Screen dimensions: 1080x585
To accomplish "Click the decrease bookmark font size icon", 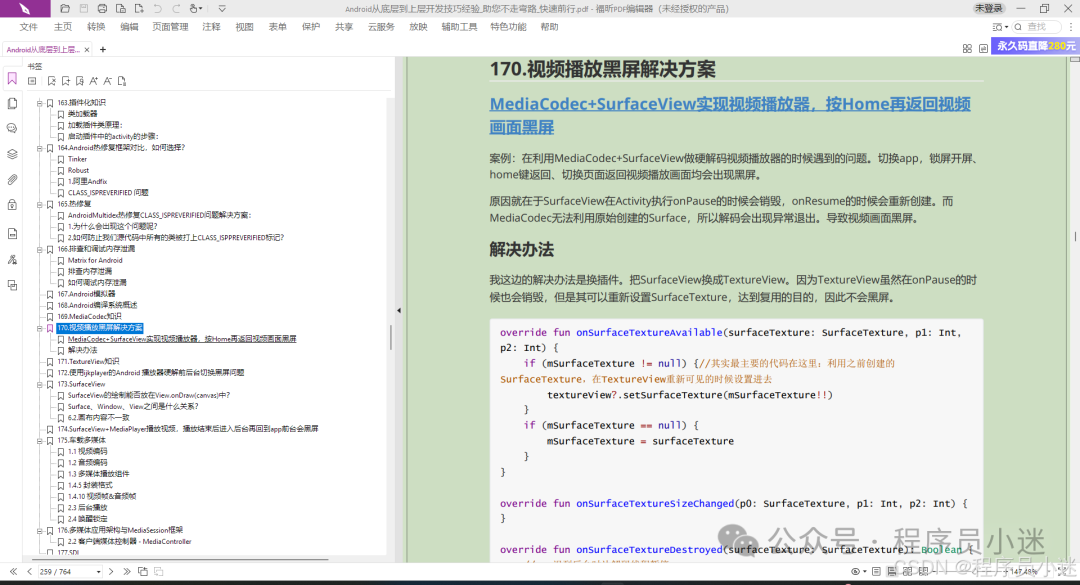I will pos(107,81).
